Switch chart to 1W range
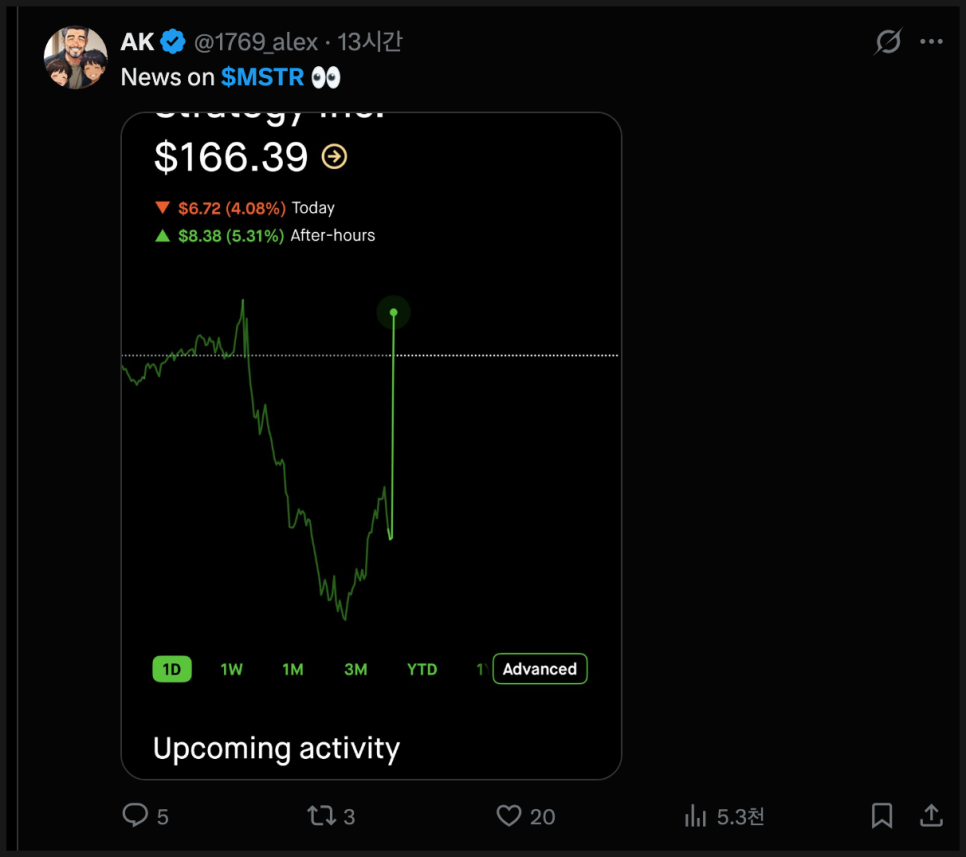 point(231,669)
